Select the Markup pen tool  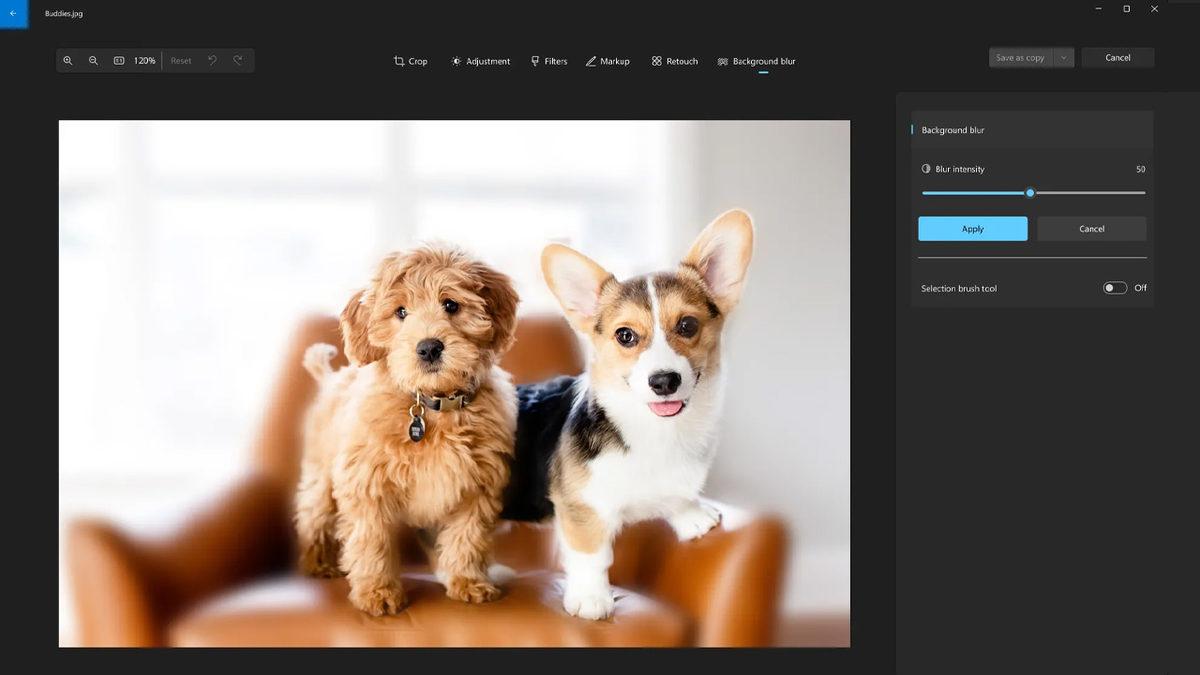(x=607, y=61)
